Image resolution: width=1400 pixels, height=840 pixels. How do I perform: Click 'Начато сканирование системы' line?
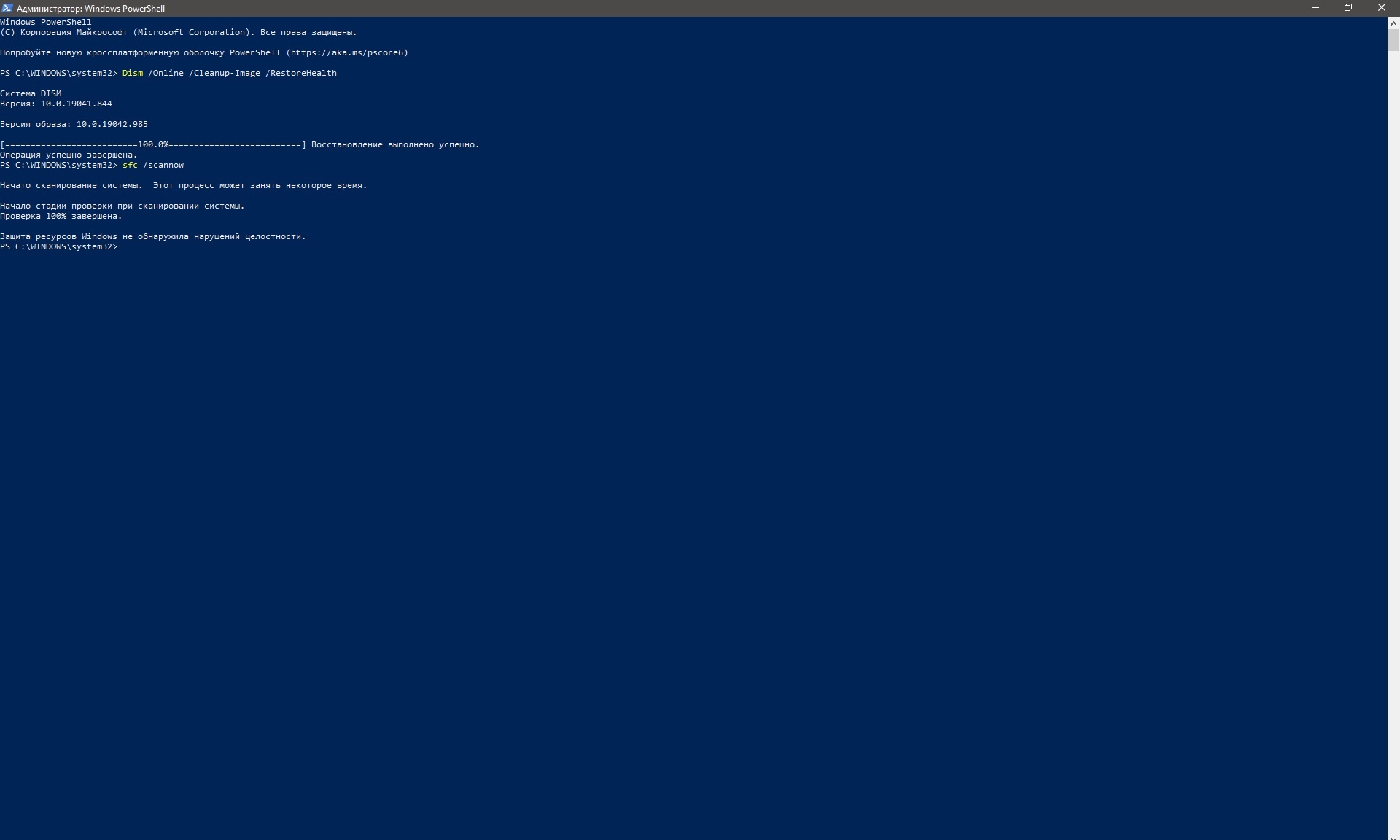184,185
